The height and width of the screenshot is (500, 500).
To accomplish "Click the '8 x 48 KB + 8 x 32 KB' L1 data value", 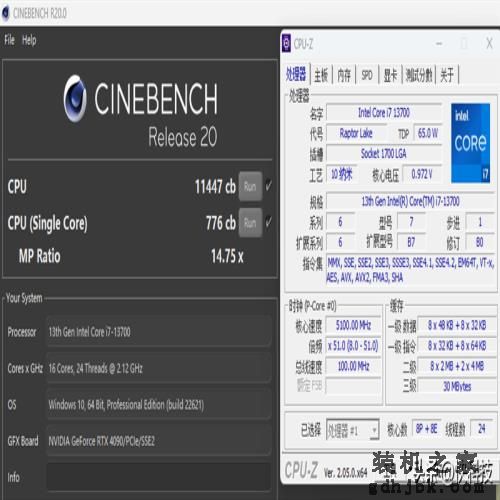I will 457,325.
